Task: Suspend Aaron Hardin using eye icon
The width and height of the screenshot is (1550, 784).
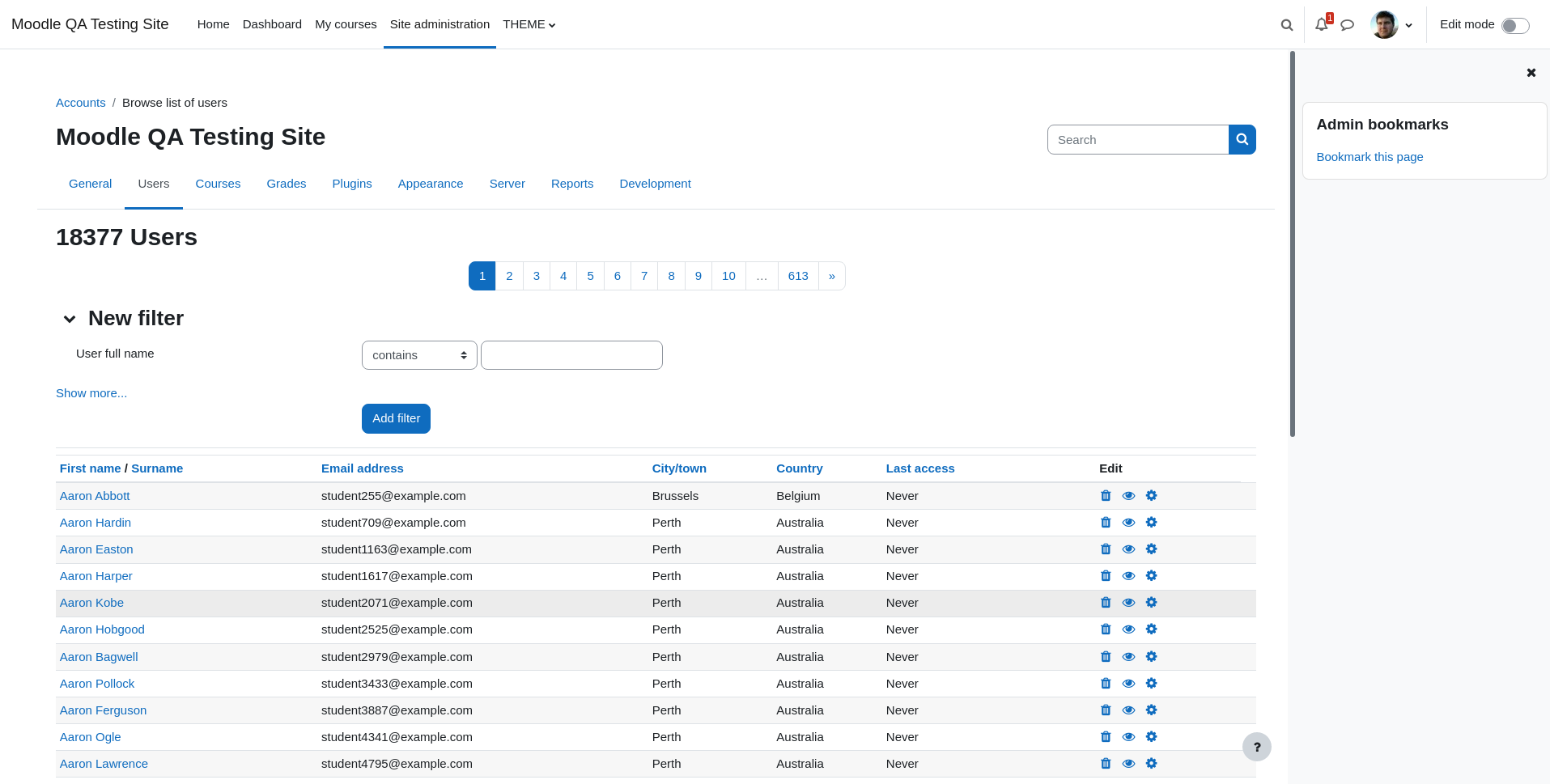Action: (1128, 523)
